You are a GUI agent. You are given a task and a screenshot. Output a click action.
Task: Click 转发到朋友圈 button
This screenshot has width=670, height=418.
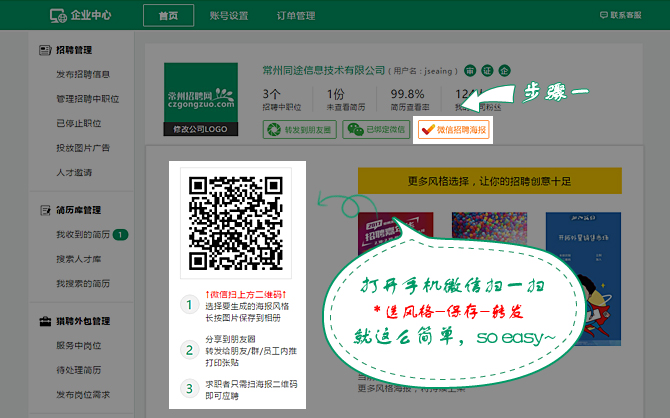(300, 130)
